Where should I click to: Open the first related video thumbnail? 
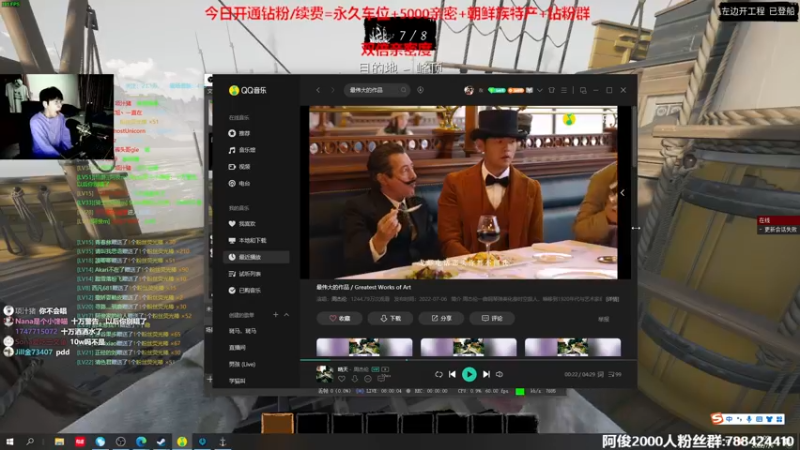click(x=364, y=347)
